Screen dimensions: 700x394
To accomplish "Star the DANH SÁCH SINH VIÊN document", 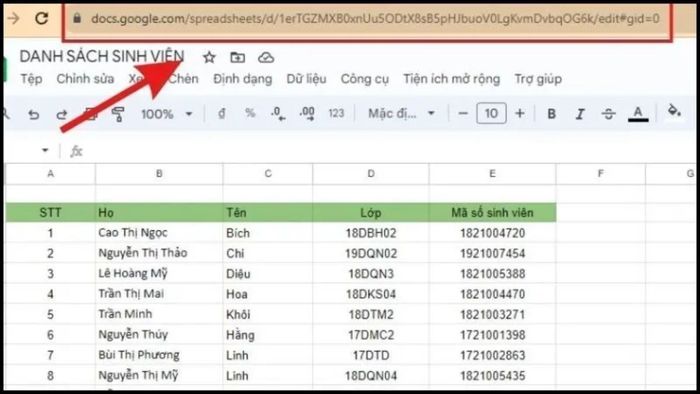I will pyautogui.click(x=209, y=57).
